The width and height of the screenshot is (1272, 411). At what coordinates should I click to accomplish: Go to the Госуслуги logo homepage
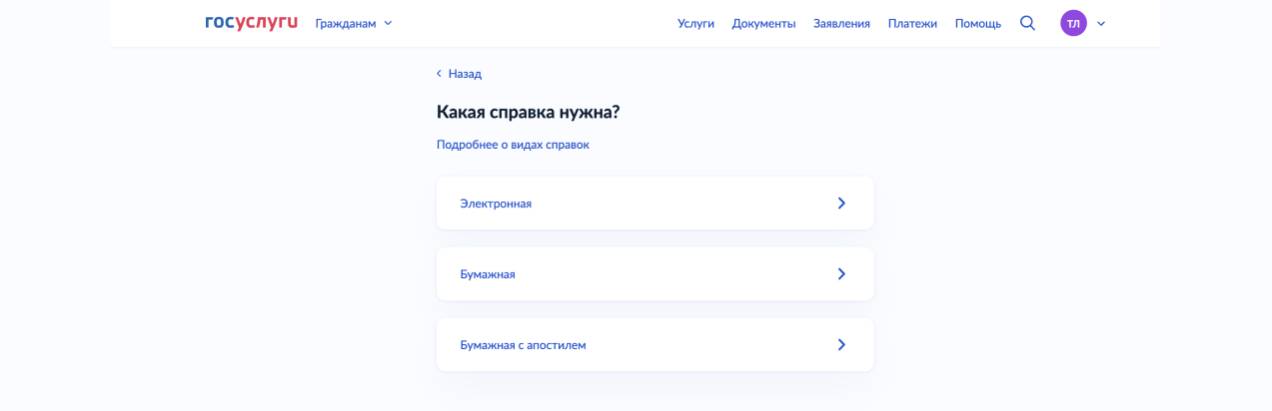pos(251,22)
